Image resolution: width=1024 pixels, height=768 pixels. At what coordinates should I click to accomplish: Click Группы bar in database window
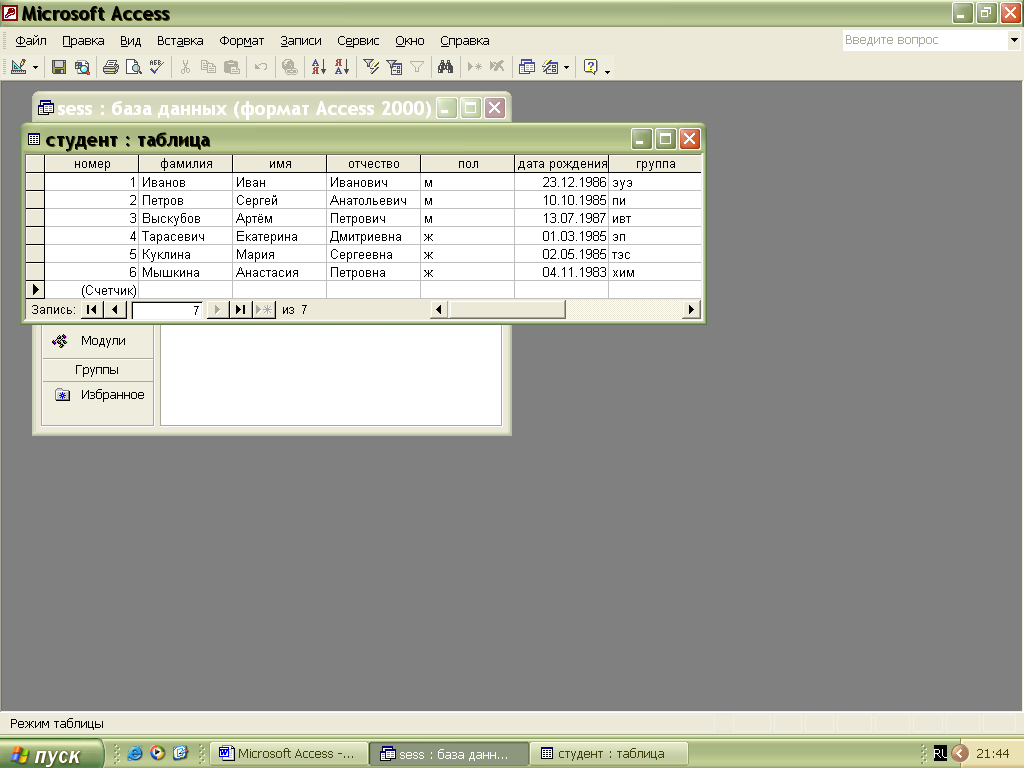(97, 370)
